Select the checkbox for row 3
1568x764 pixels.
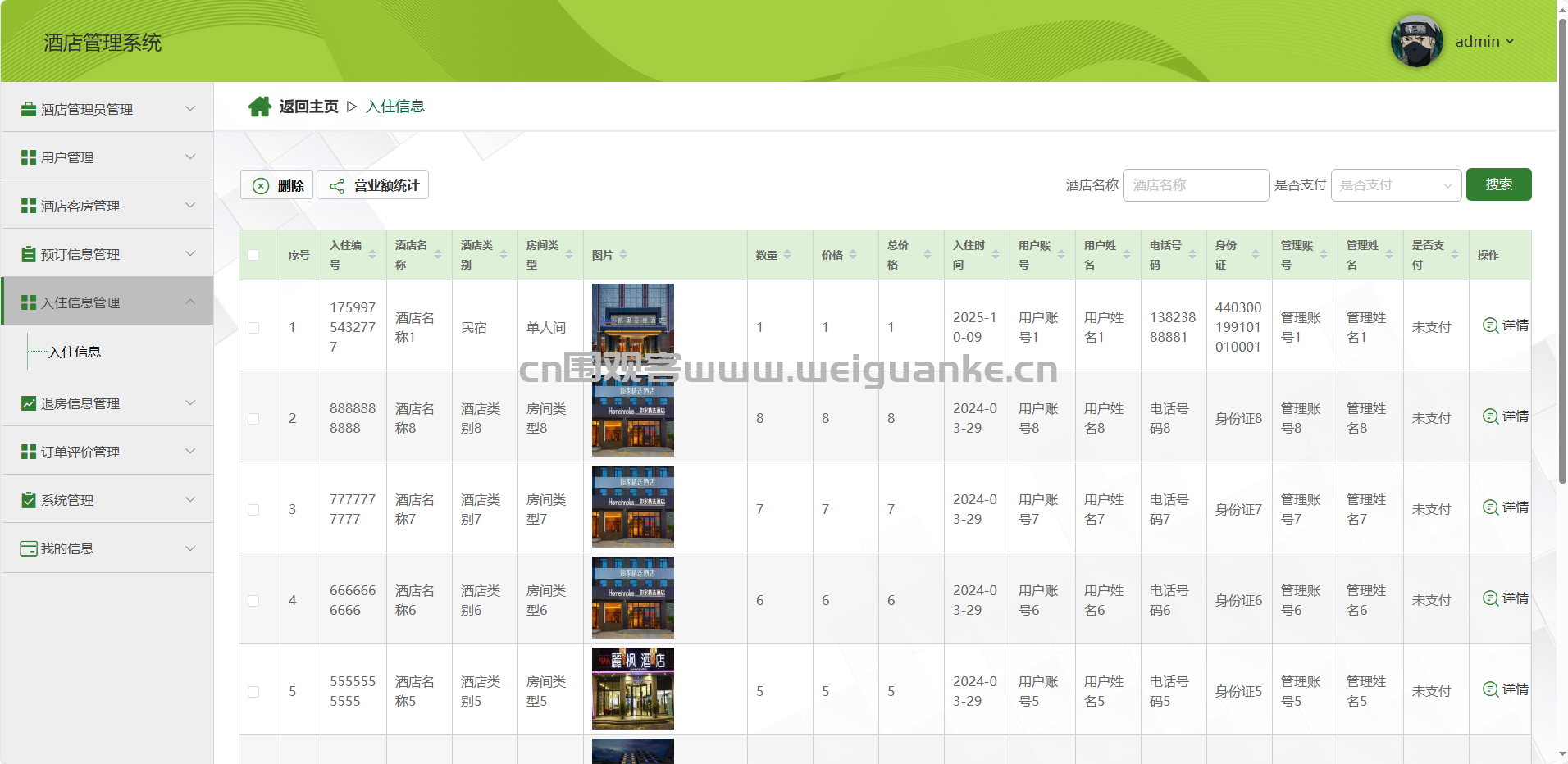(253, 510)
